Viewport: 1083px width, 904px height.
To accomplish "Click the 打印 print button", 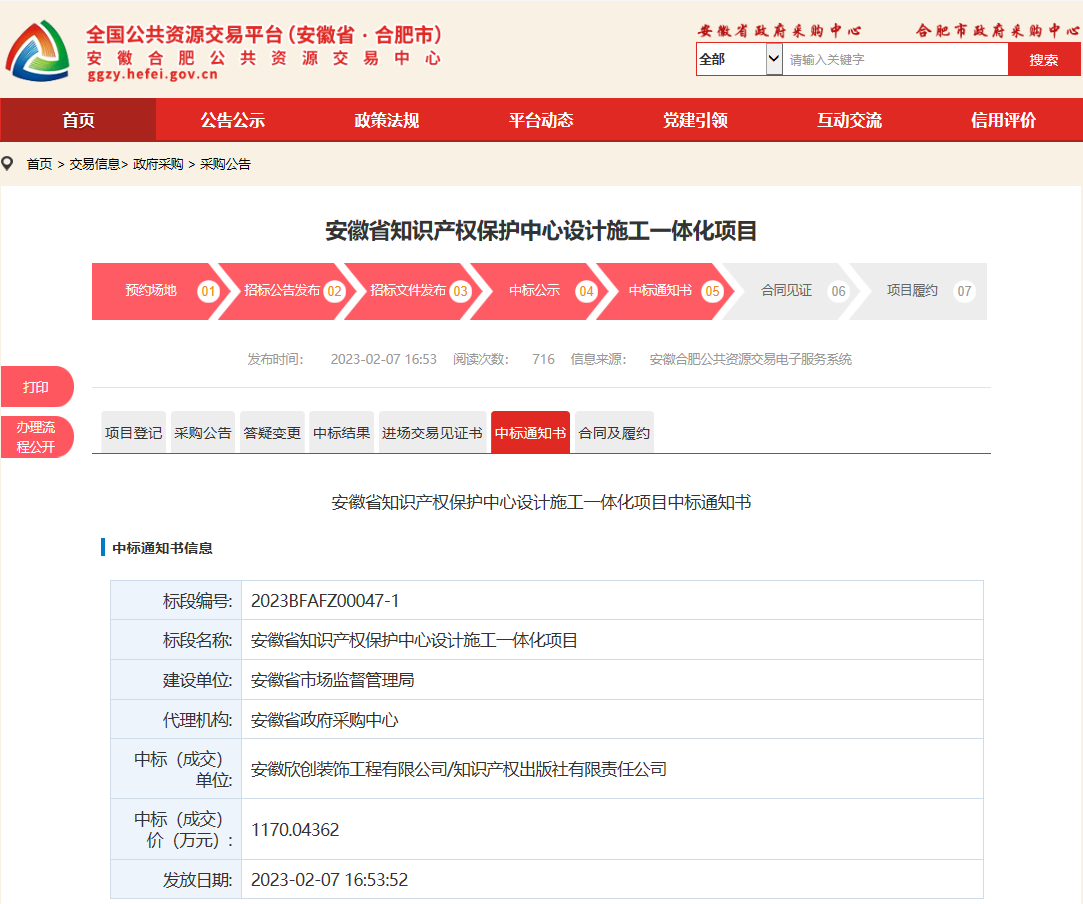I will coord(36,387).
